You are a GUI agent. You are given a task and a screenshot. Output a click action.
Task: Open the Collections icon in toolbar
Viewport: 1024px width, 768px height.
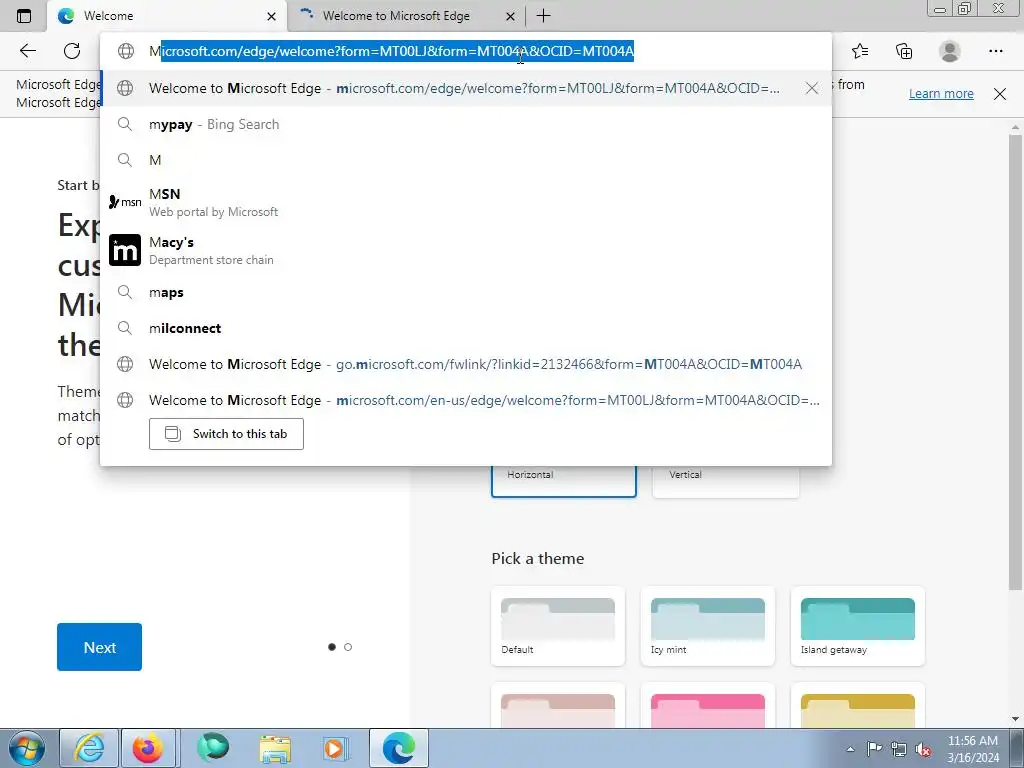[x=904, y=51]
